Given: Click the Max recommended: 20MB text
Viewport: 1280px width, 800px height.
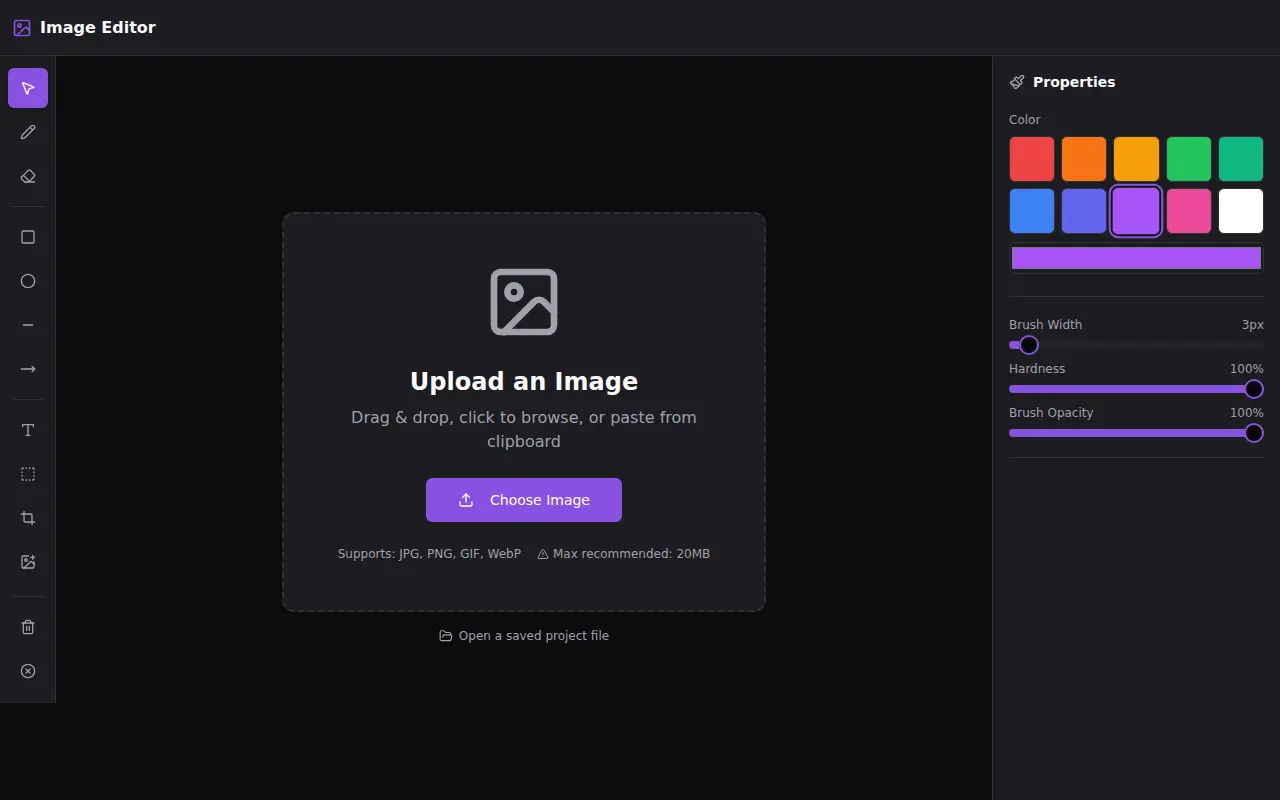Looking at the screenshot, I should pos(631,554).
